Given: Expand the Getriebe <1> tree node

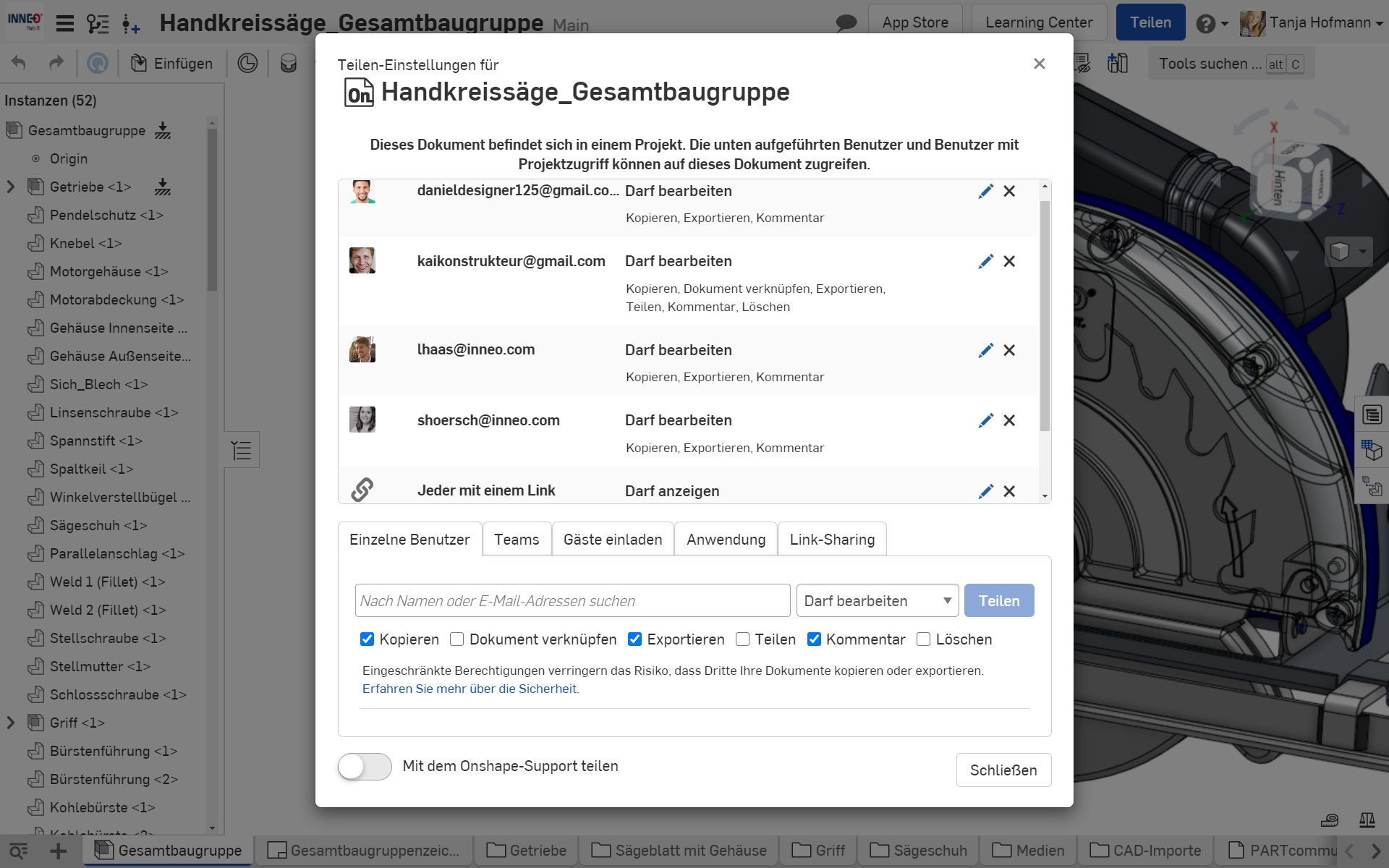Looking at the screenshot, I should [11, 187].
